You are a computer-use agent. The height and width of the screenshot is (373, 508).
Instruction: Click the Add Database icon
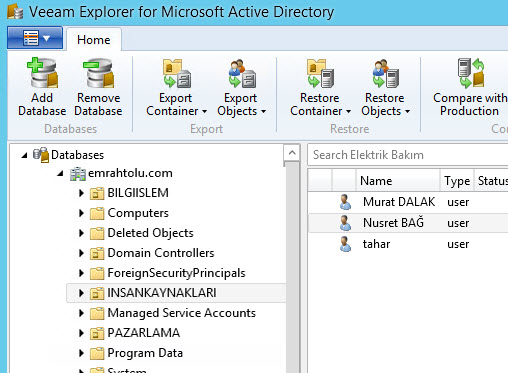pyautogui.click(x=42, y=73)
